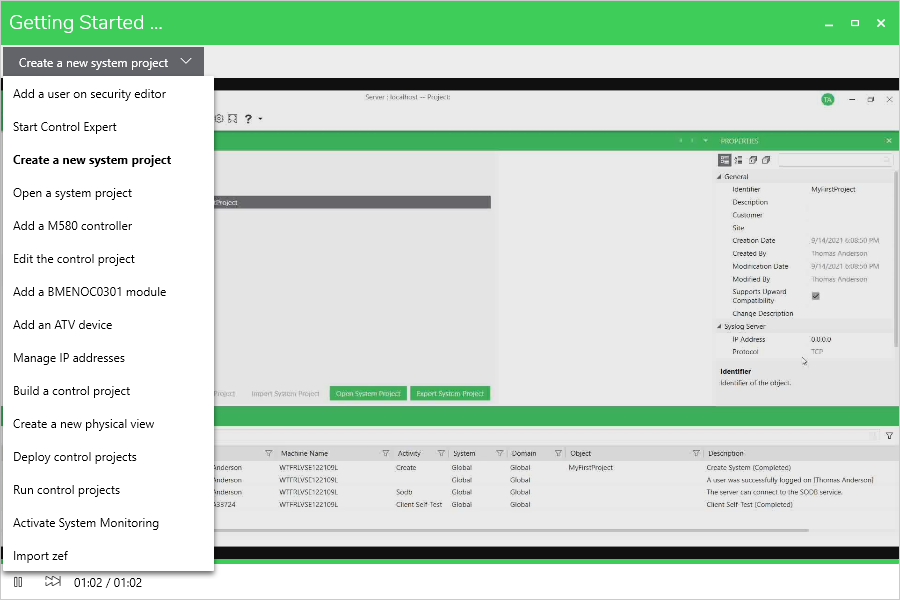Click the Properties panel vertical scrollbar
Viewport: 900px width, 600px height.
click(x=895, y=258)
